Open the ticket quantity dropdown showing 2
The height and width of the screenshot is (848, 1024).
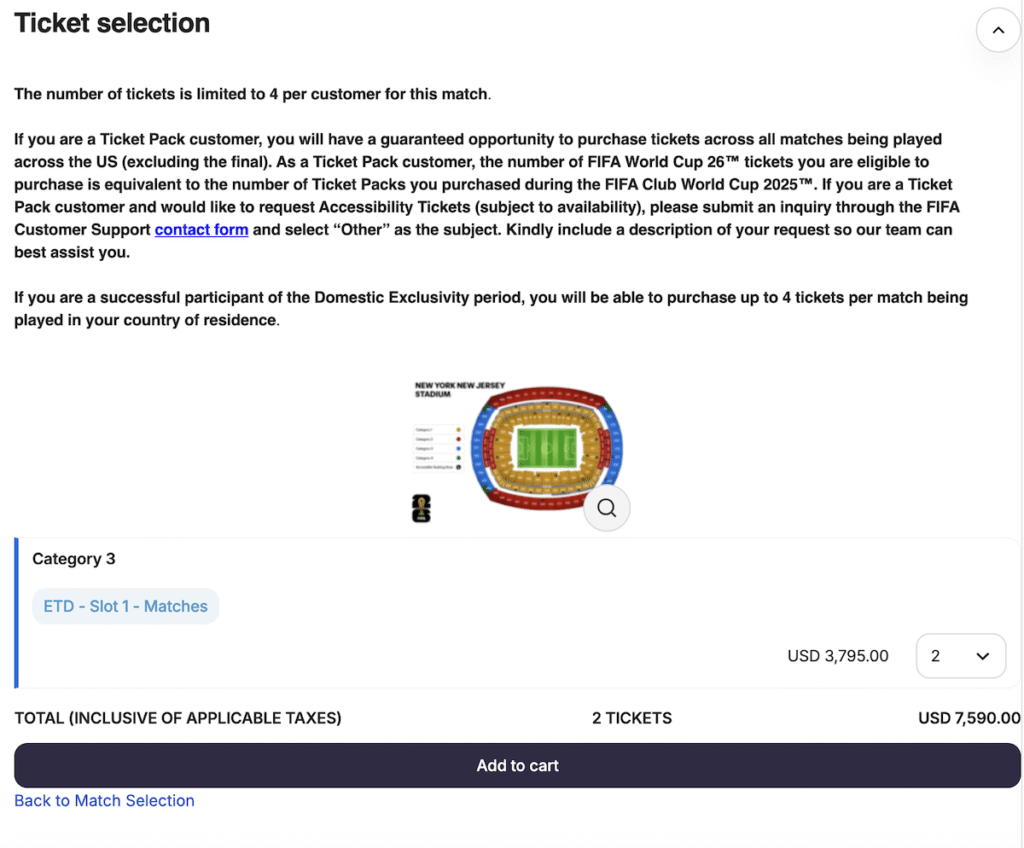960,656
